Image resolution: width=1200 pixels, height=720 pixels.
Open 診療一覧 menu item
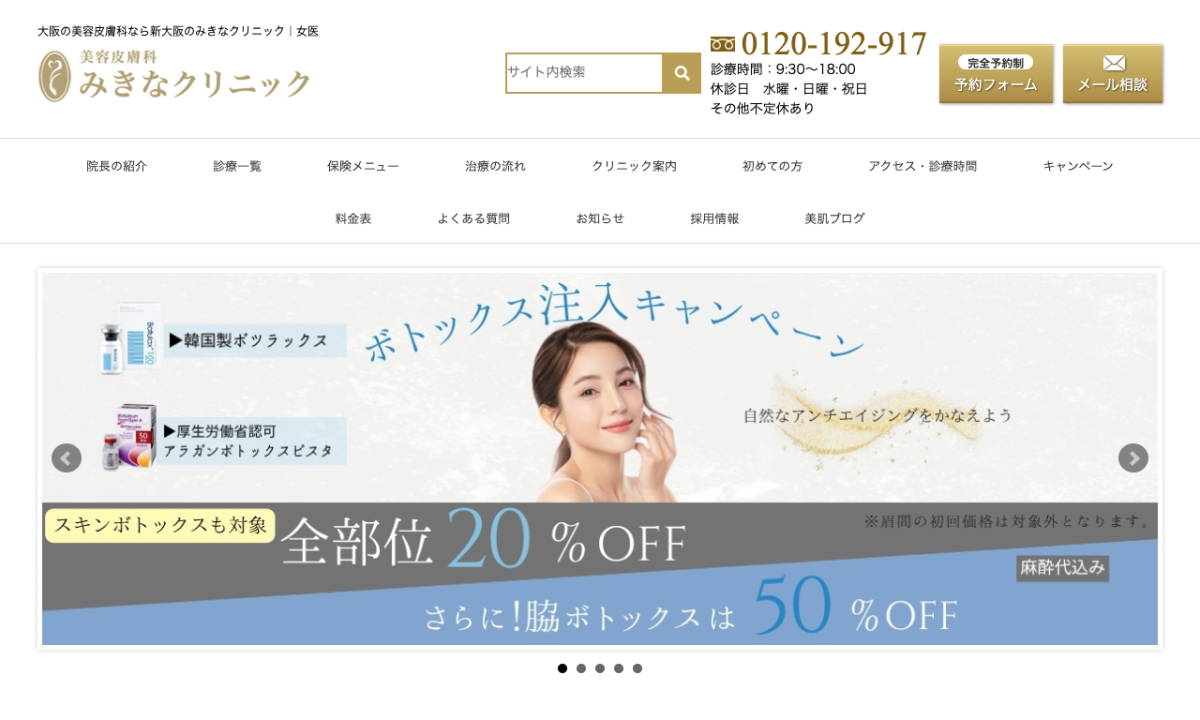point(237,166)
